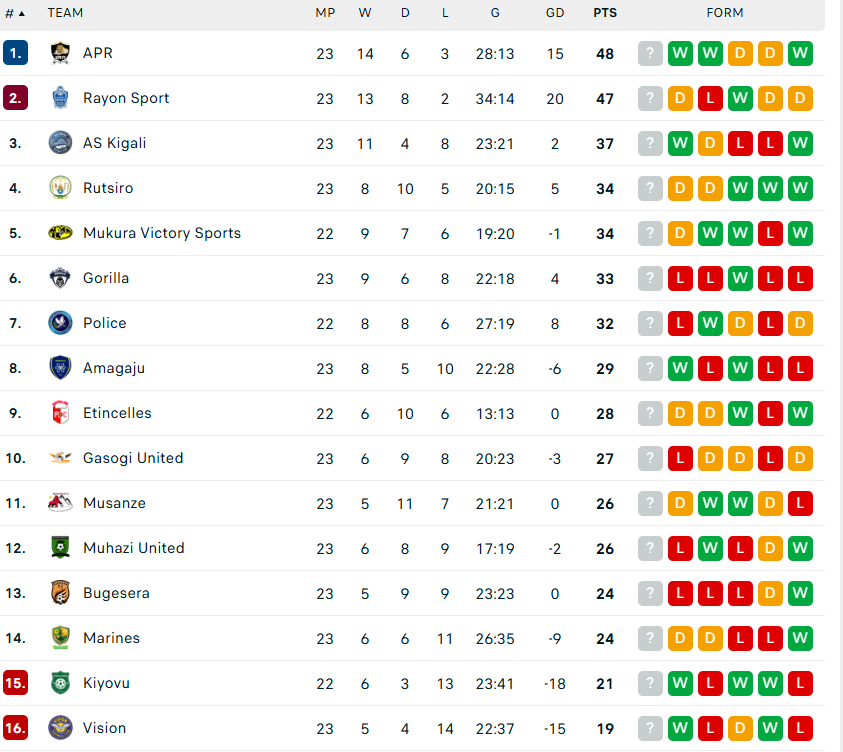Sort standings by GD column header
The height and width of the screenshot is (752, 843).
(x=555, y=13)
